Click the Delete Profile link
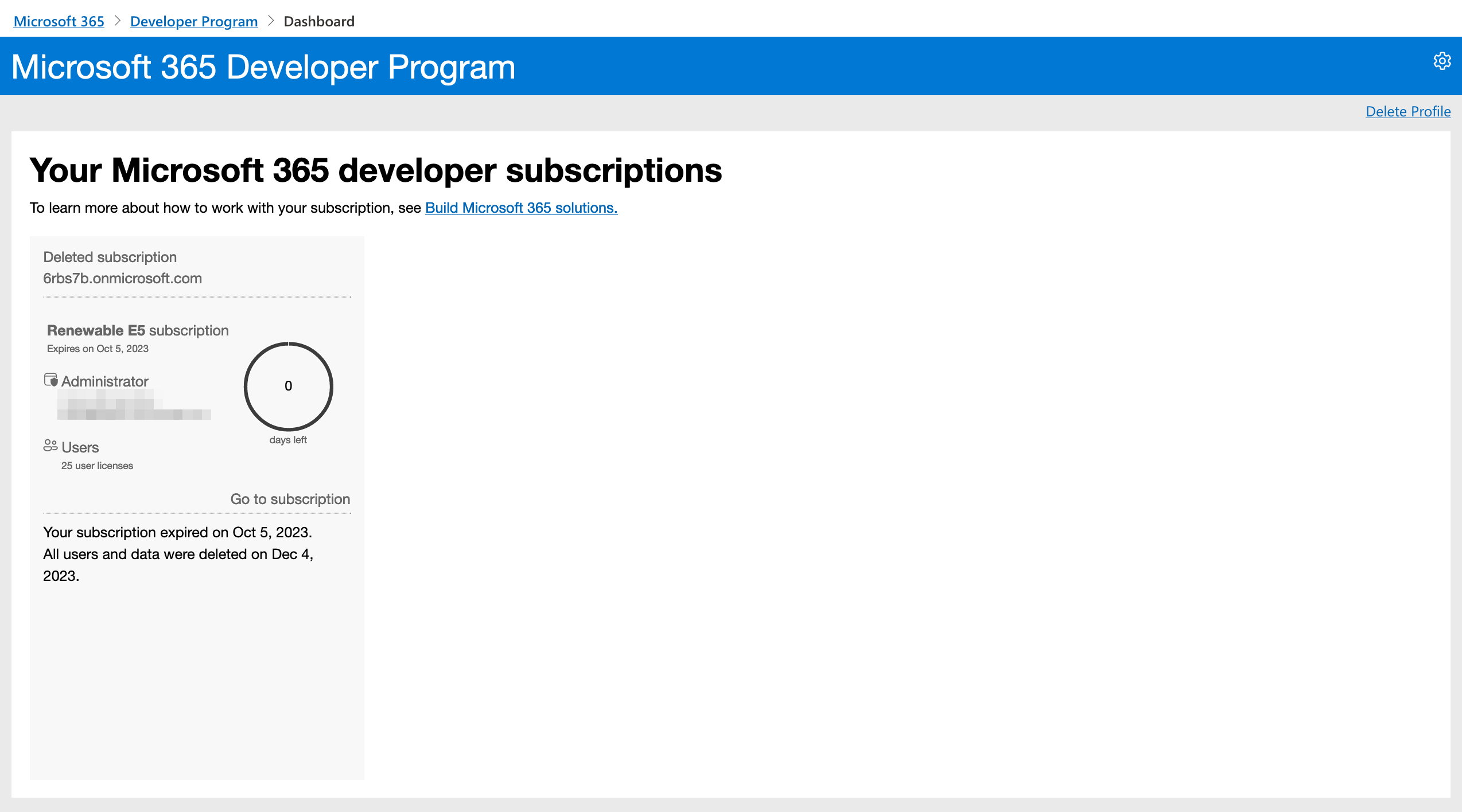 click(1408, 111)
